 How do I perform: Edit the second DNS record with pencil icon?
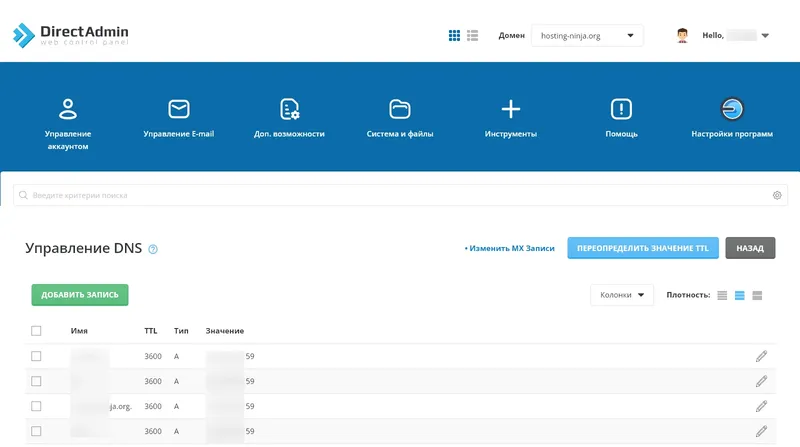pos(761,381)
